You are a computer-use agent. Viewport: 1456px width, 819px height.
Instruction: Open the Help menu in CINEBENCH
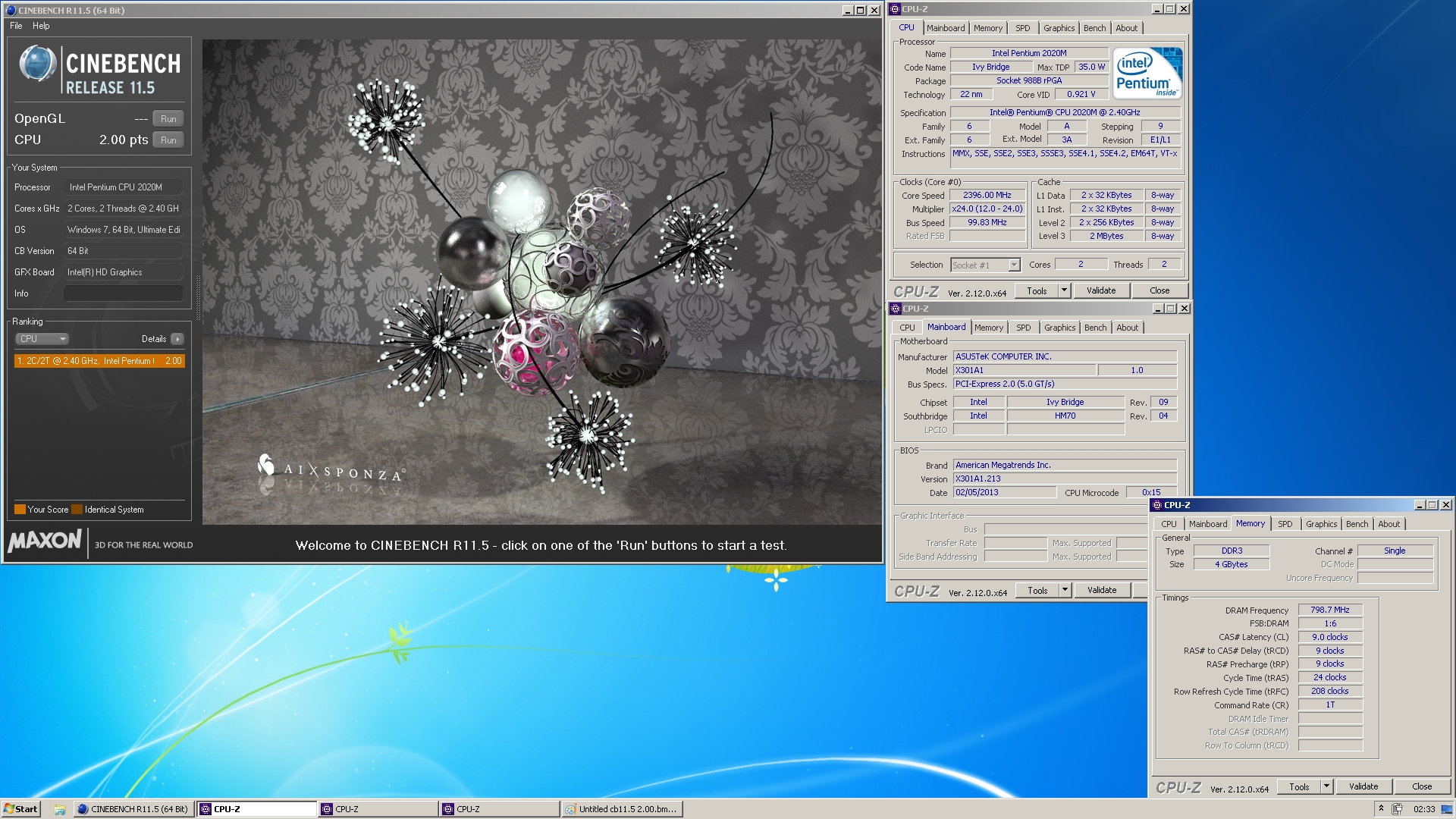(x=41, y=26)
